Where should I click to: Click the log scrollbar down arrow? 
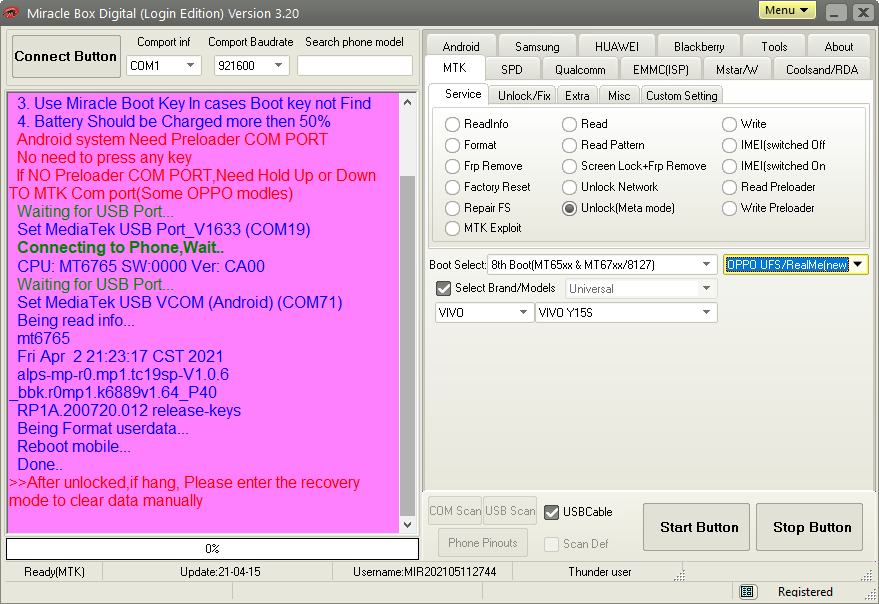408,525
